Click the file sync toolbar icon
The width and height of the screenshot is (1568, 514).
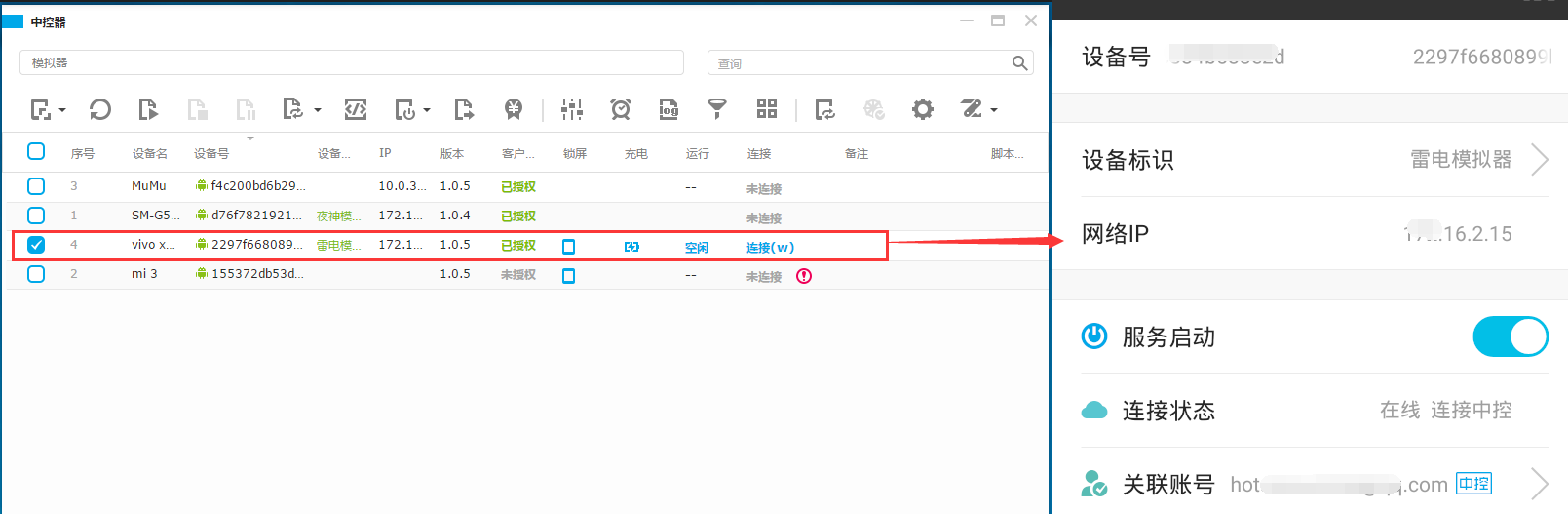click(x=292, y=109)
